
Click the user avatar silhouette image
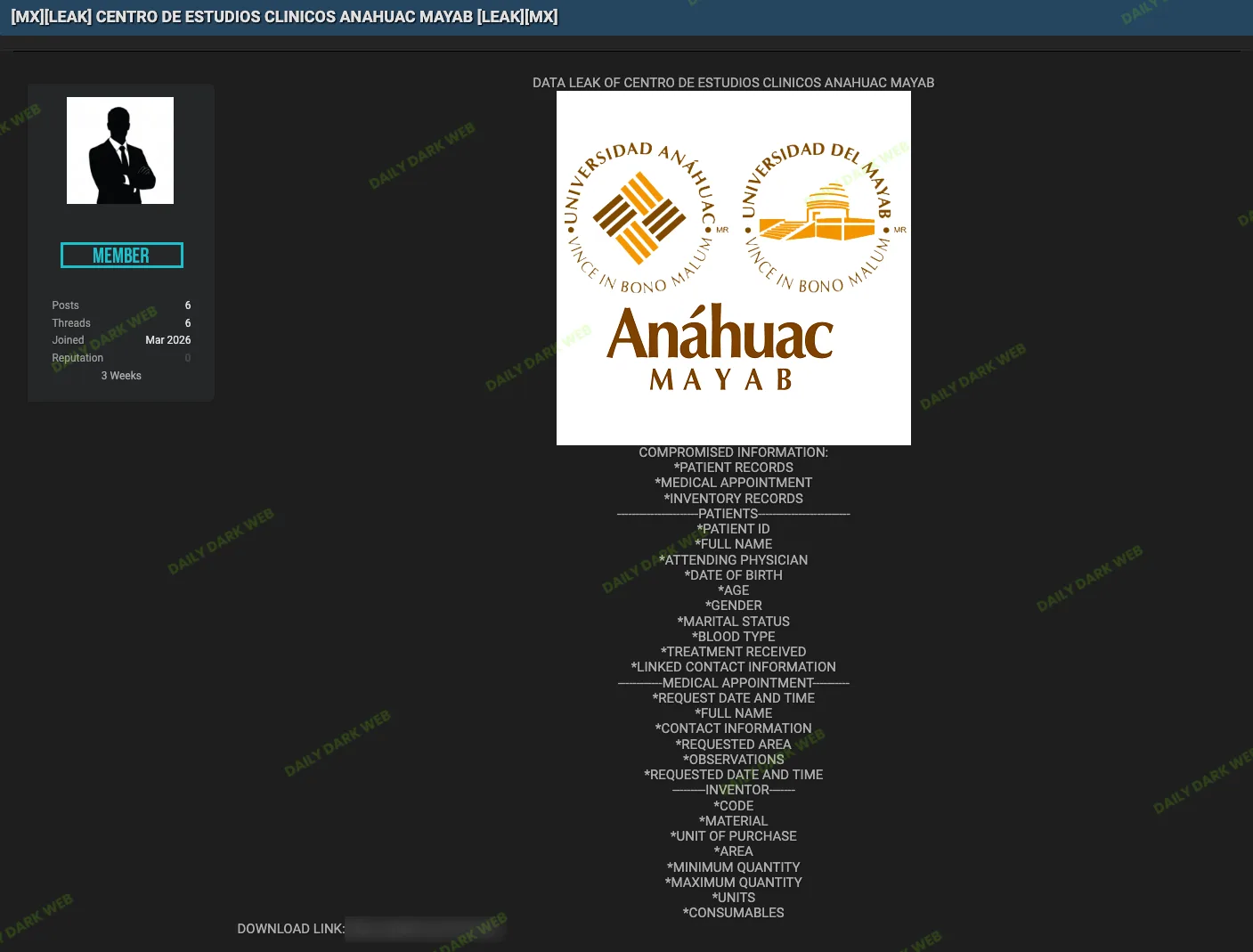click(x=120, y=151)
